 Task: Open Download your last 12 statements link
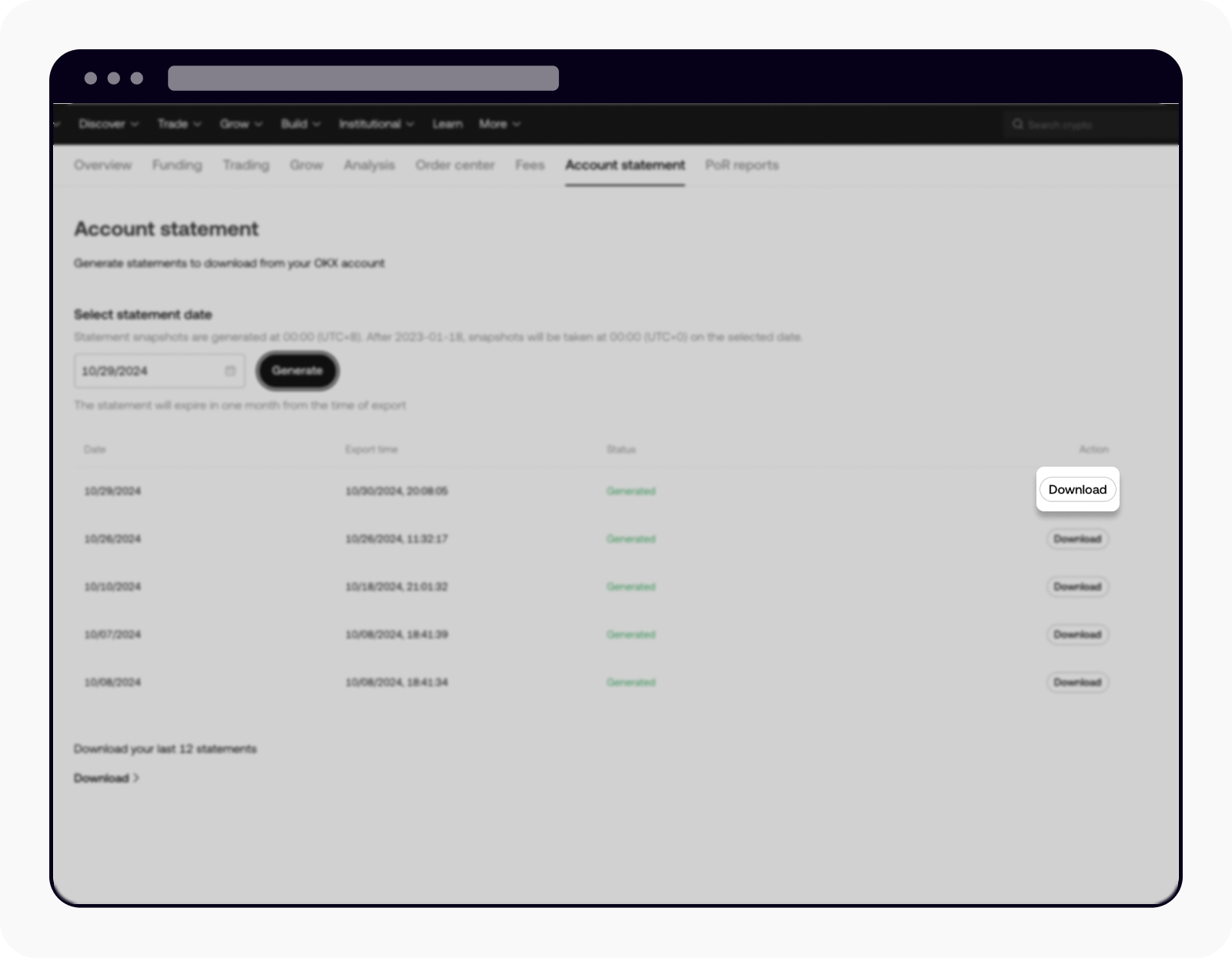tap(165, 749)
